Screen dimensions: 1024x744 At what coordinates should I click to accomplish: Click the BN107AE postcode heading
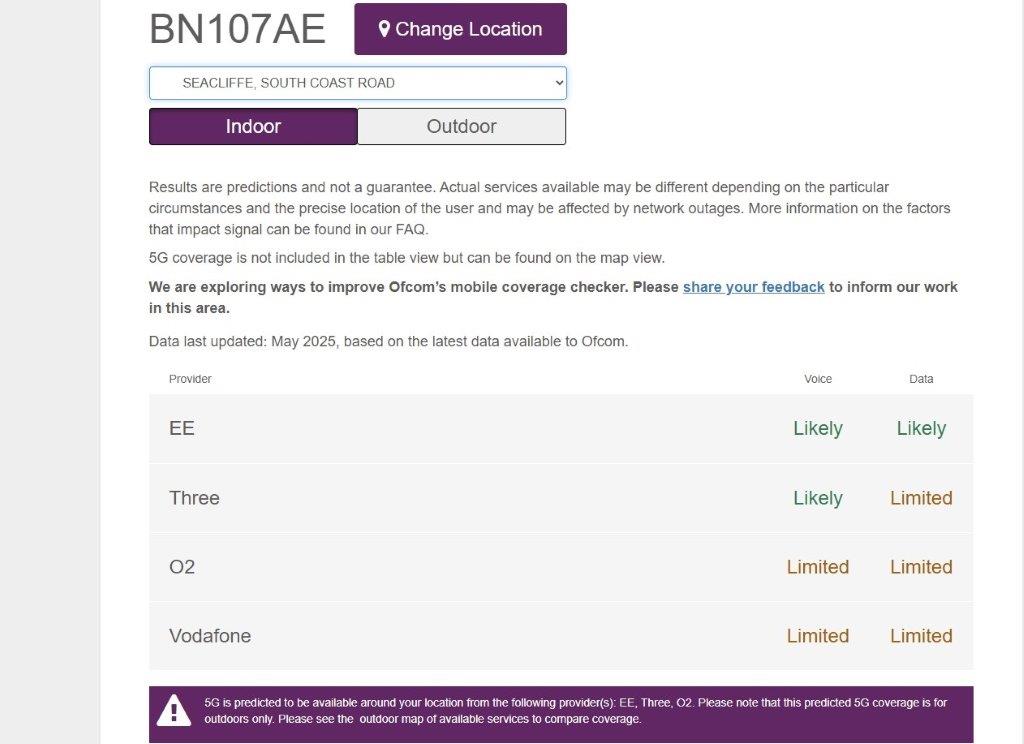[x=237, y=29]
